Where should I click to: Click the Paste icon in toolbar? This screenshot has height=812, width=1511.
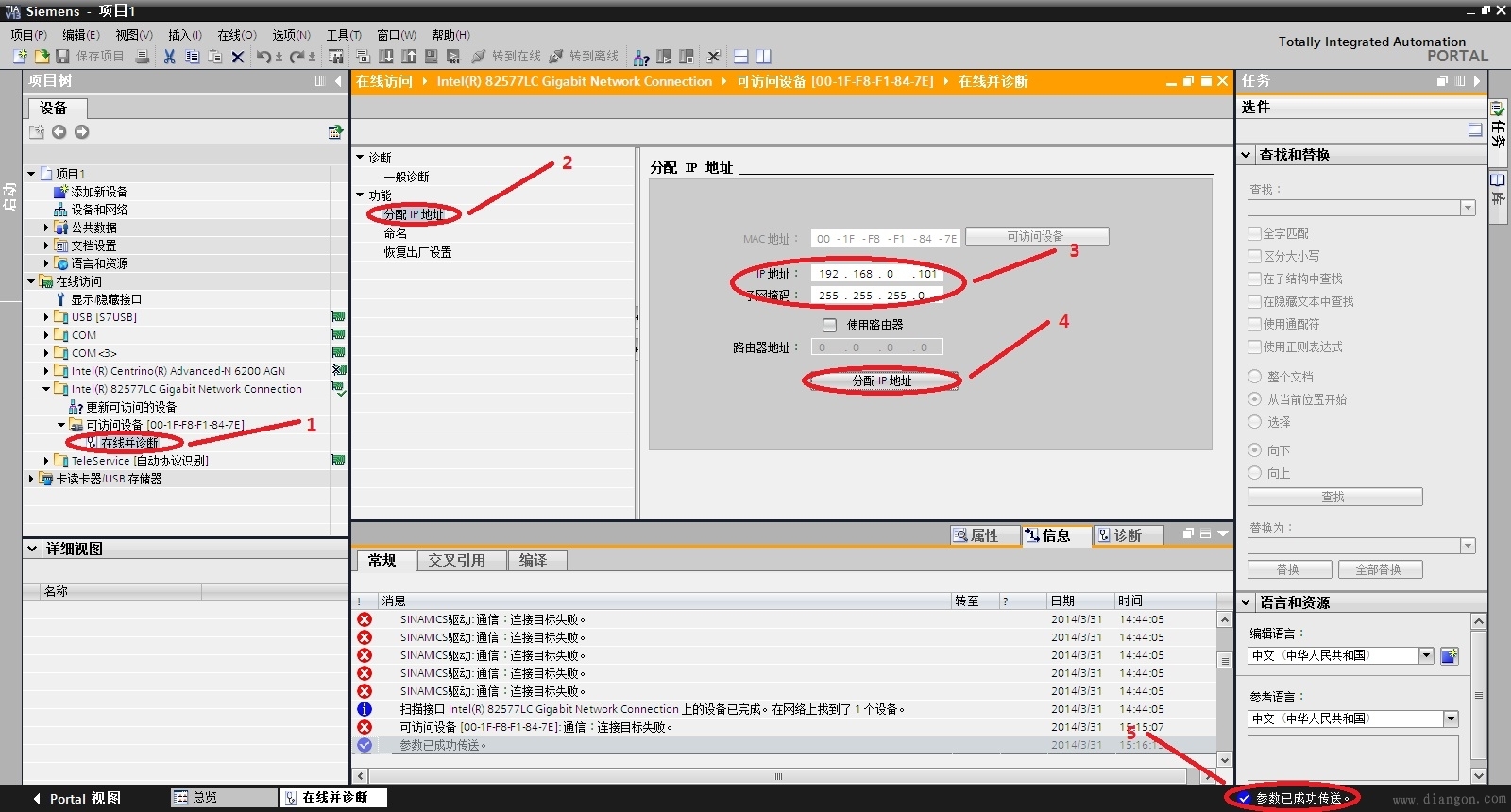coord(214,57)
